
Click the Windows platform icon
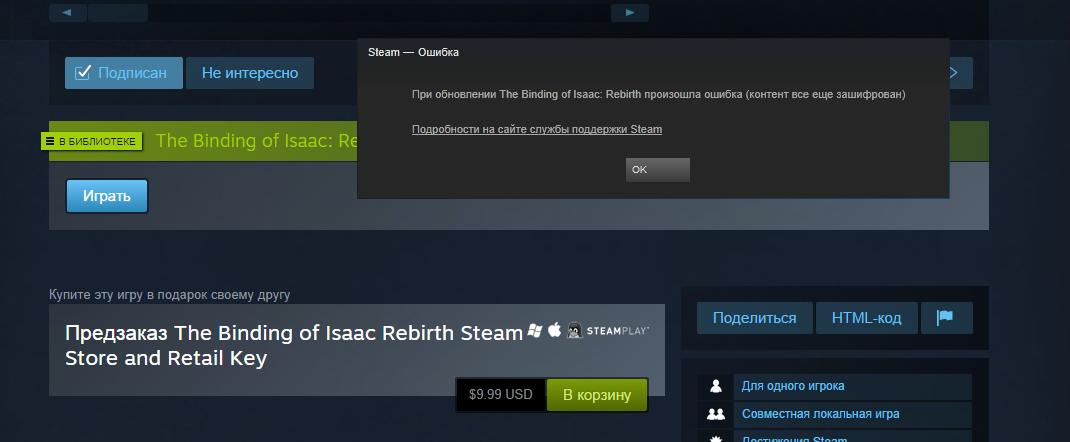click(x=535, y=331)
